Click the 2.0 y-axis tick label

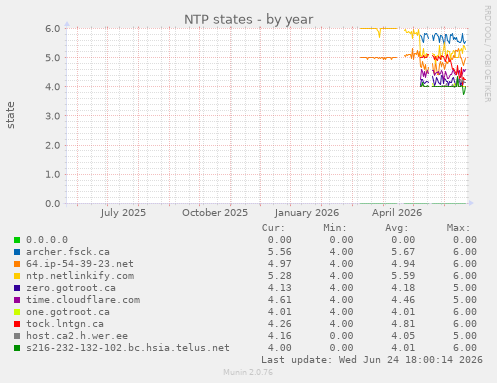[53, 146]
